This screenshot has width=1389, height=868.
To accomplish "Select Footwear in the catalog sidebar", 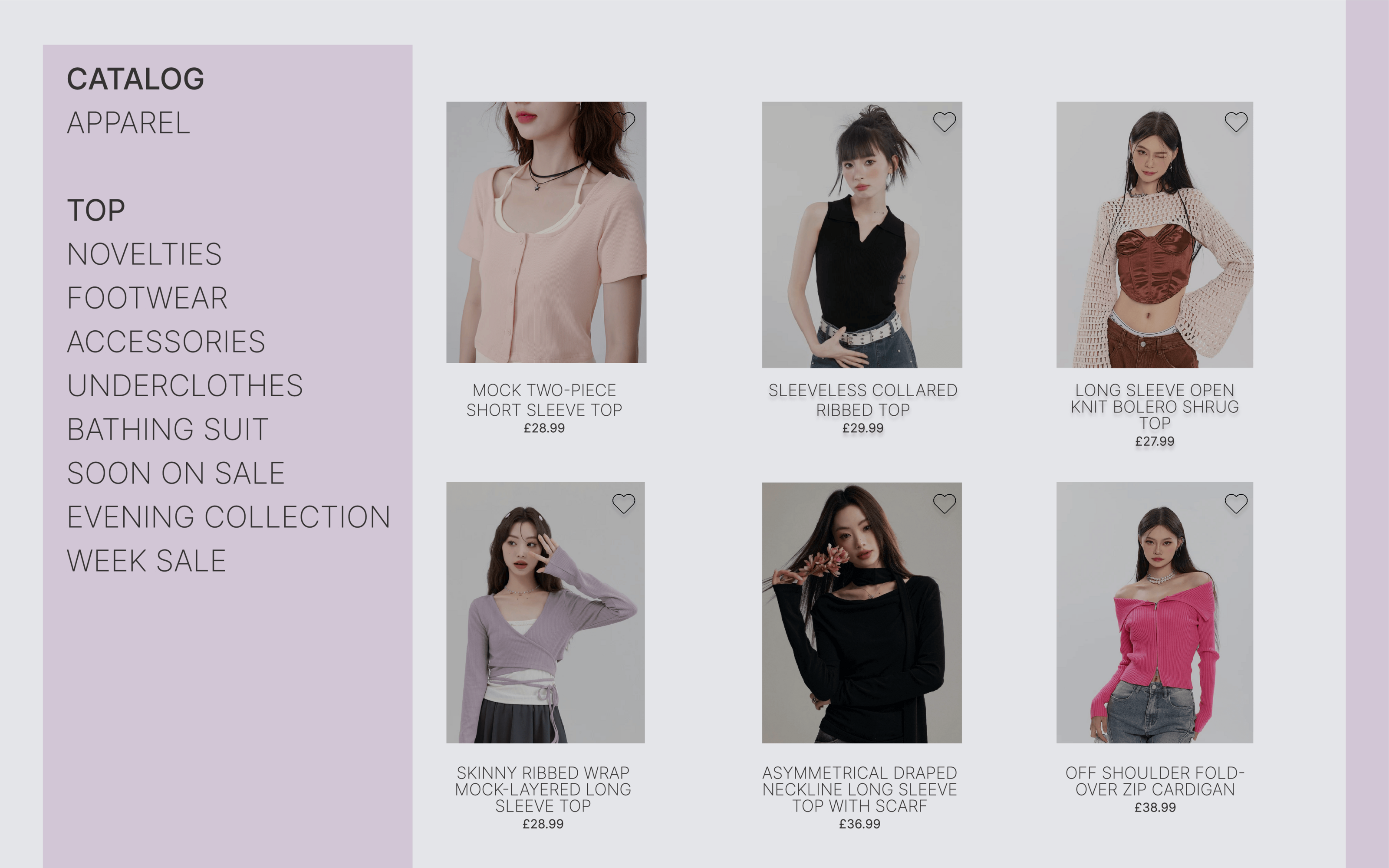I will point(148,298).
